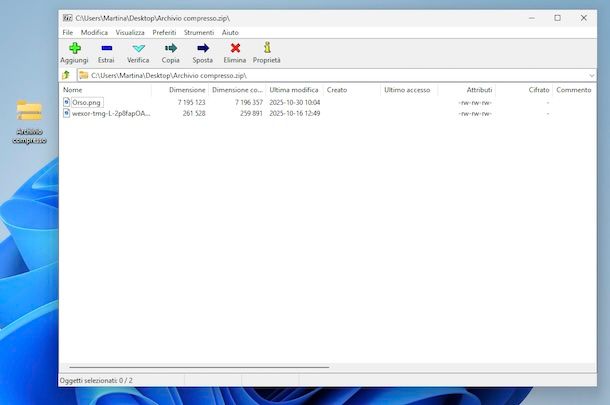Open the Strumenti menu
This screenshot has width=610, height=405.
click(199, 32)
